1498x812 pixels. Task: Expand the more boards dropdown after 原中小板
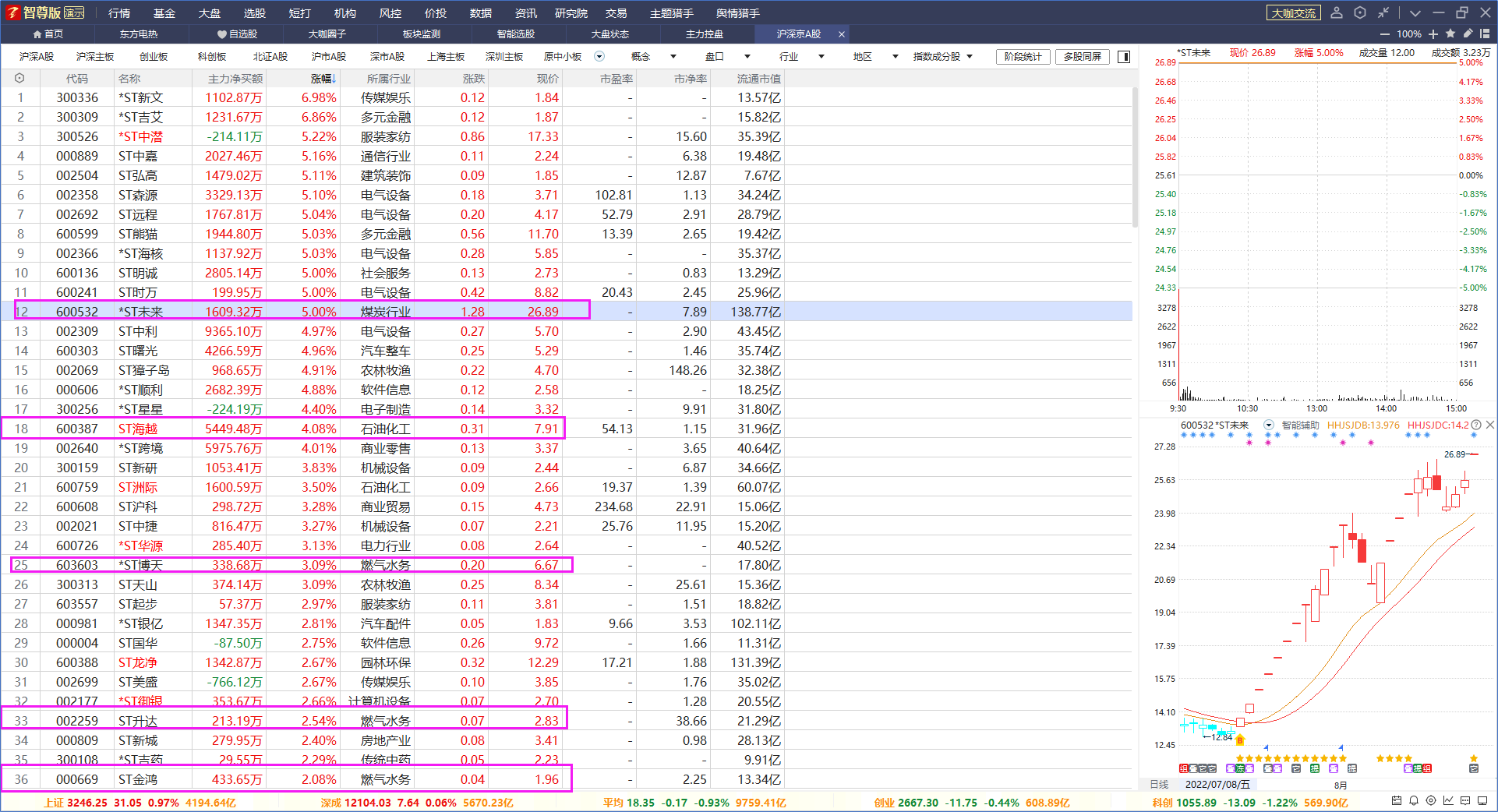tap(599, 56)
